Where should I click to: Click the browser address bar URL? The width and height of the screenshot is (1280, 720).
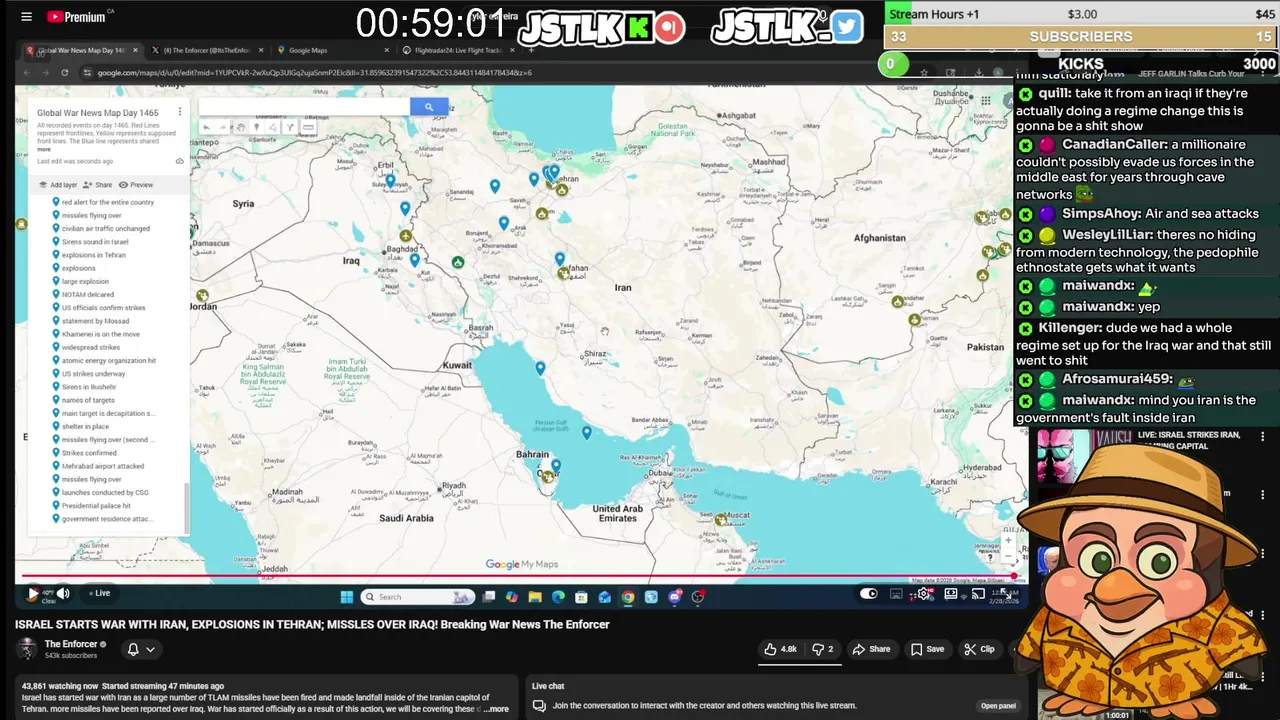pyautogui.click(x=314, y=72)
